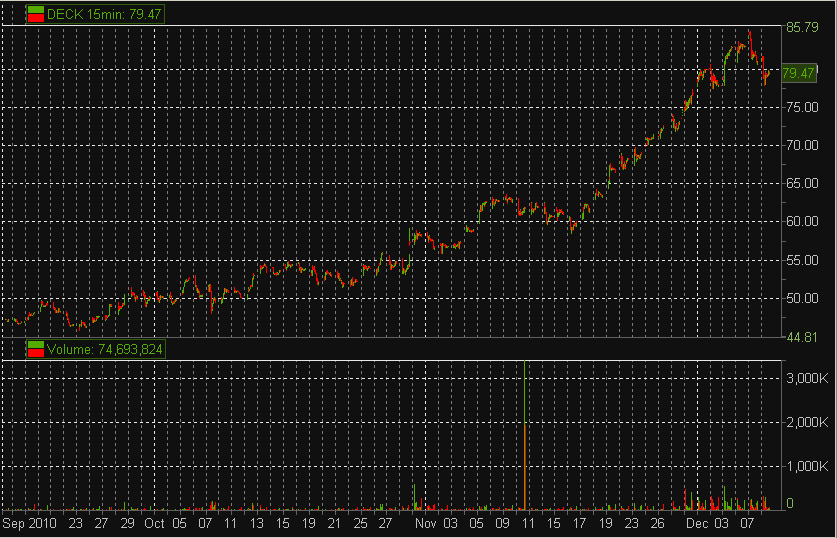837x538 pixels.
Task: Click the Oct month date label
Action: pos(155,523)
